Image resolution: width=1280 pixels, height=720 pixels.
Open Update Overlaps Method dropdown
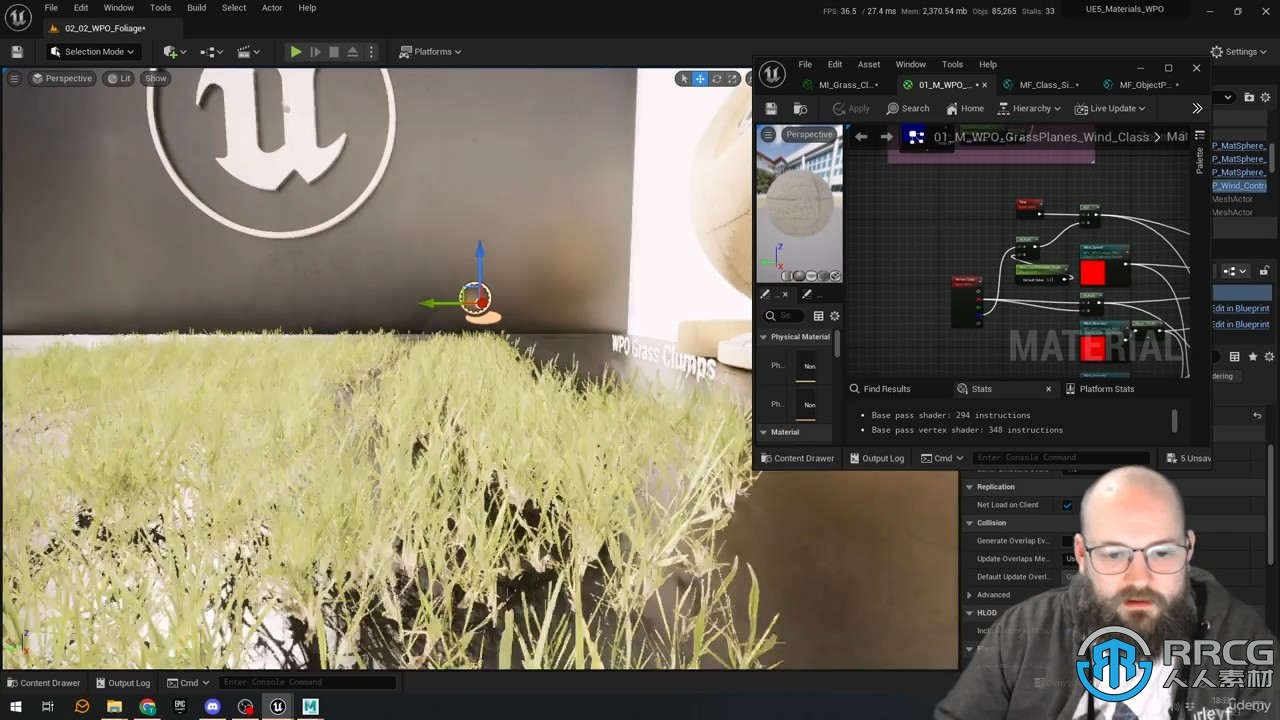[x=1070, y=559]
